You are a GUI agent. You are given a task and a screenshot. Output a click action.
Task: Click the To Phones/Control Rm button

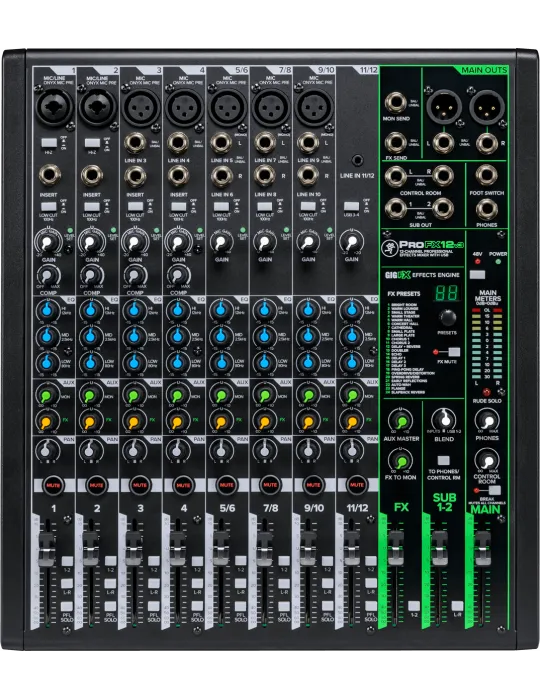click(444, 460)
